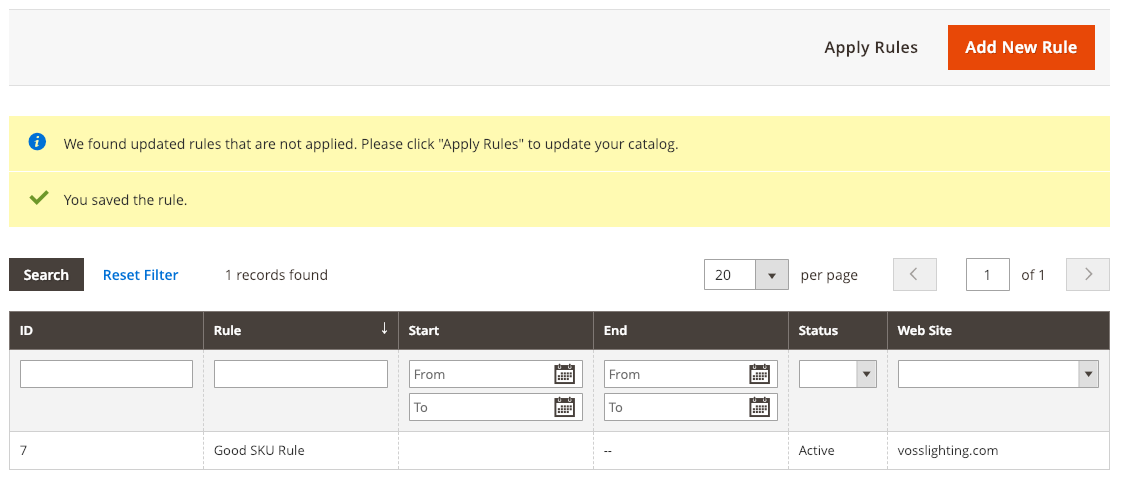Open the Start From date calendar icon
This screenshot has width=1123, height=483.
tap(564, 374)
